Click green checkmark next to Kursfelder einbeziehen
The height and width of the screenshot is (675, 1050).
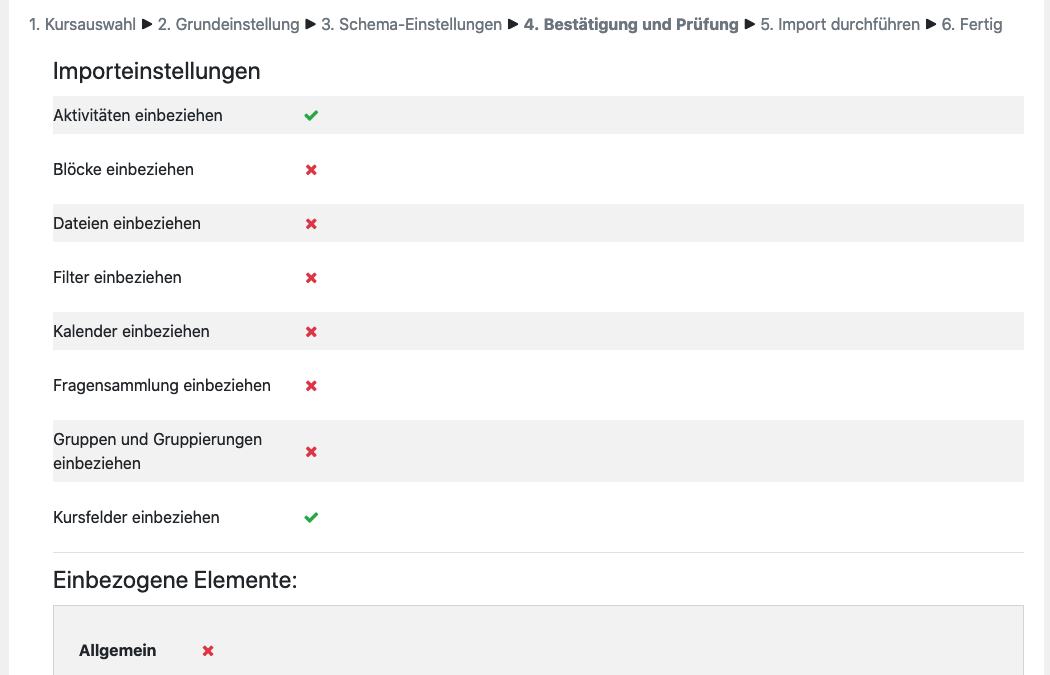311,518
